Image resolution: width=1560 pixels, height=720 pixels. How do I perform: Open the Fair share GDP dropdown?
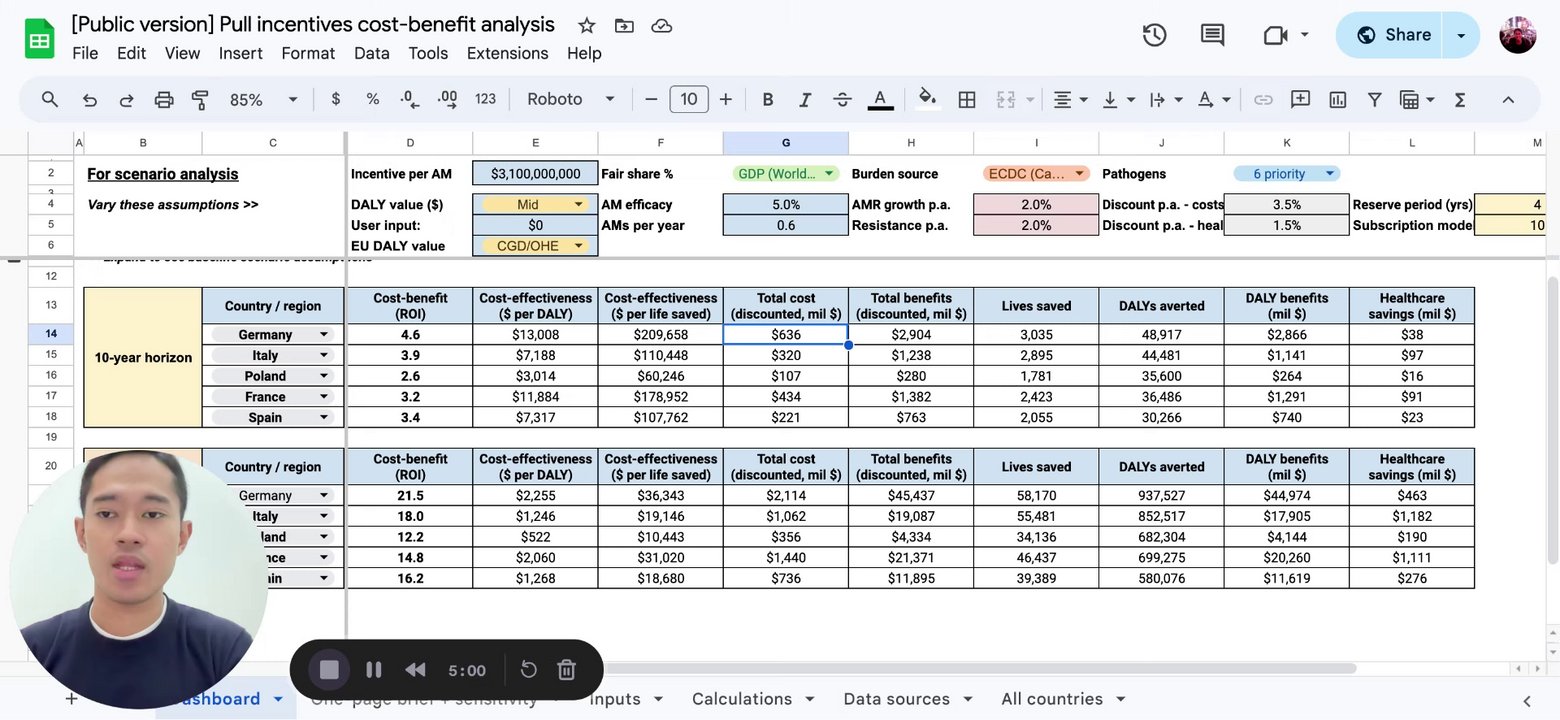click(786, 174)
